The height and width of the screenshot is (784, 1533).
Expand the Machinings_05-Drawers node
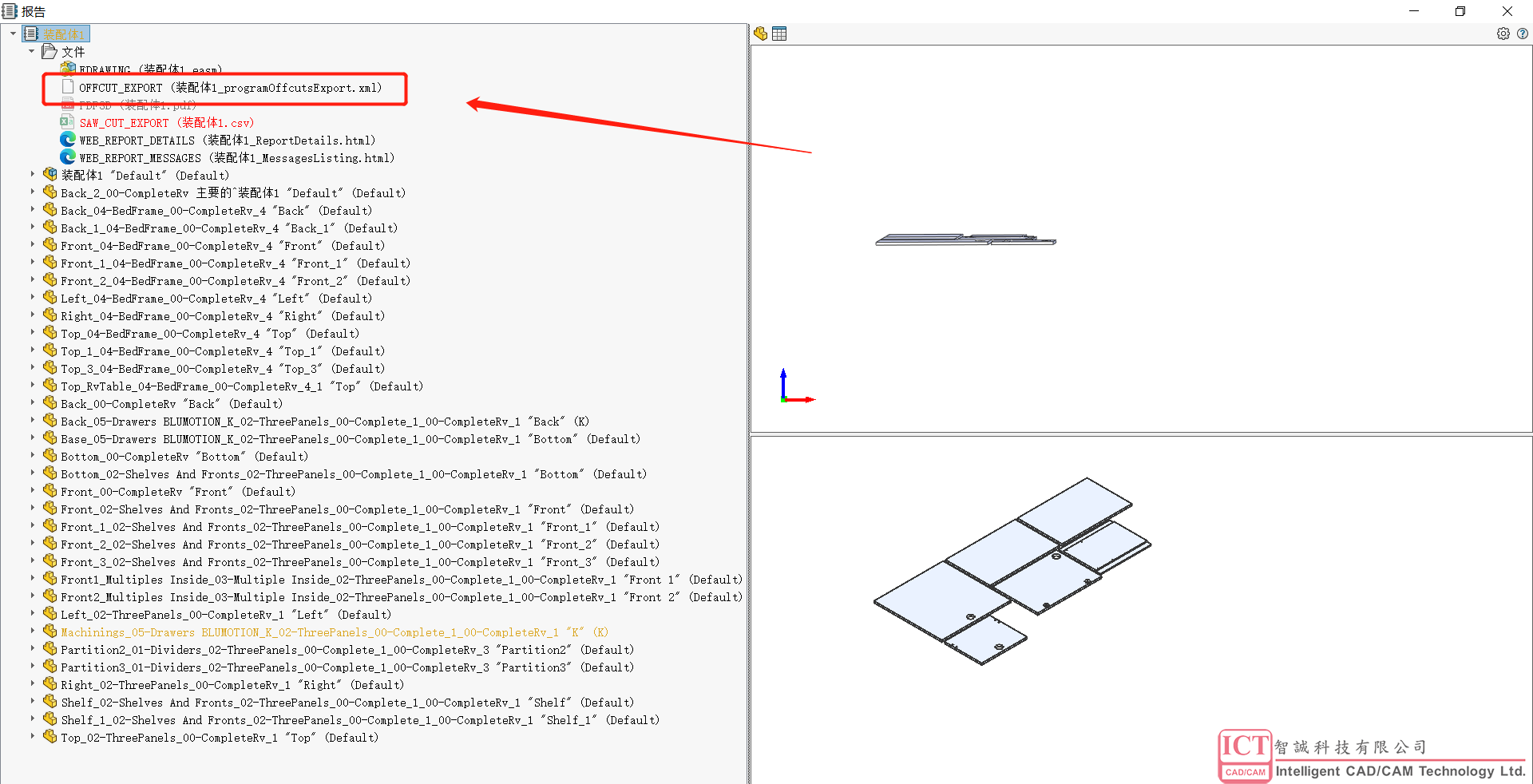(x=32, y=632)
